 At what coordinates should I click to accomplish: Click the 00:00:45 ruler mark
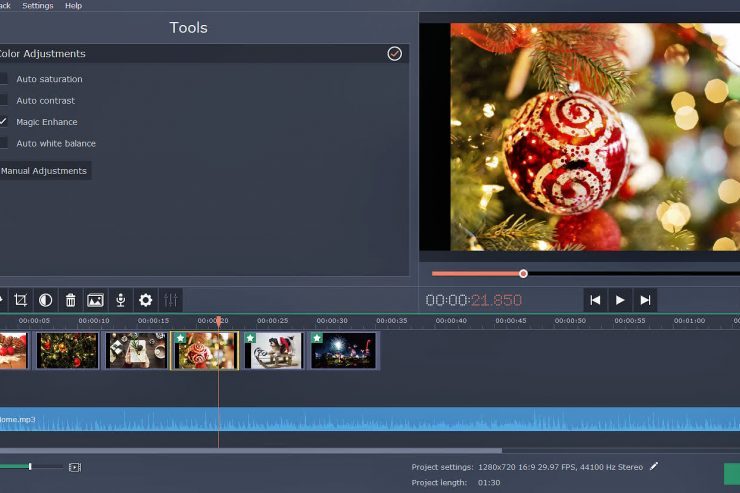(511, 320)
